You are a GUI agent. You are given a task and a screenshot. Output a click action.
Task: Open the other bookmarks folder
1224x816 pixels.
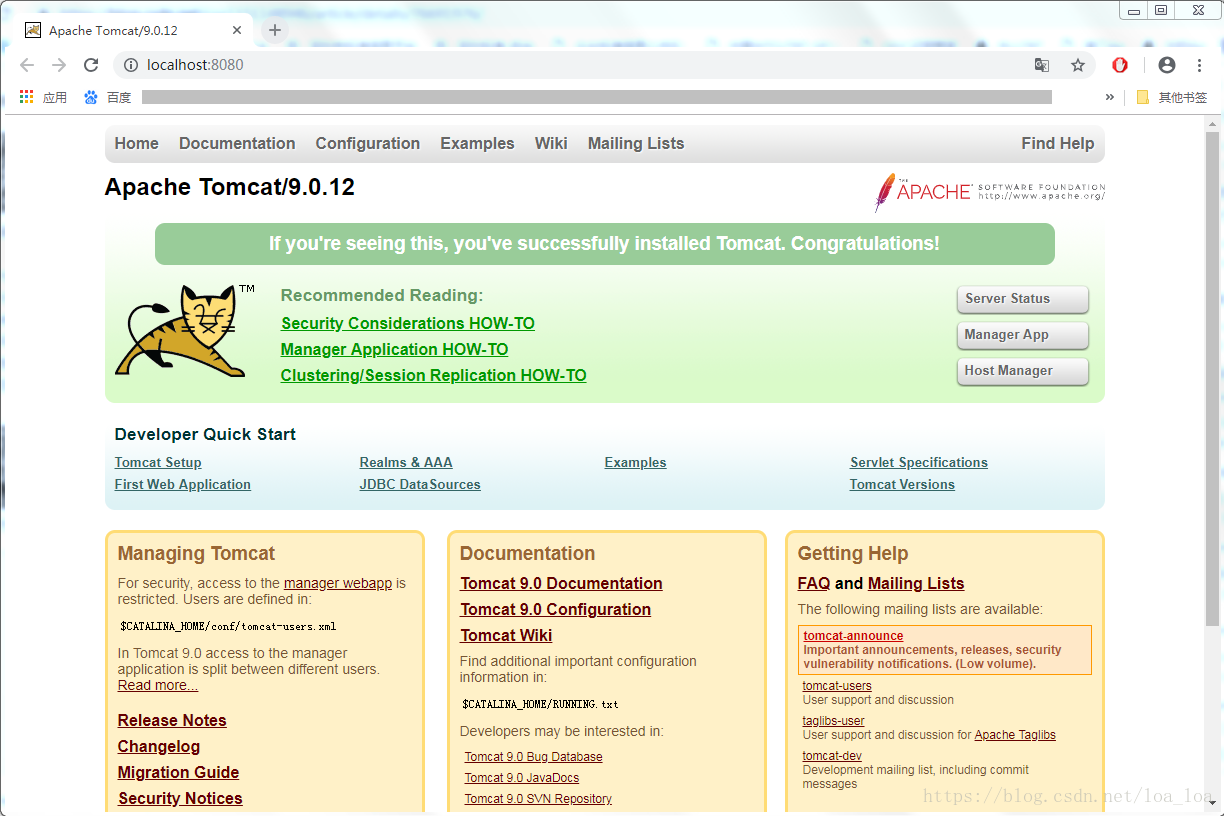point(1172,97)
